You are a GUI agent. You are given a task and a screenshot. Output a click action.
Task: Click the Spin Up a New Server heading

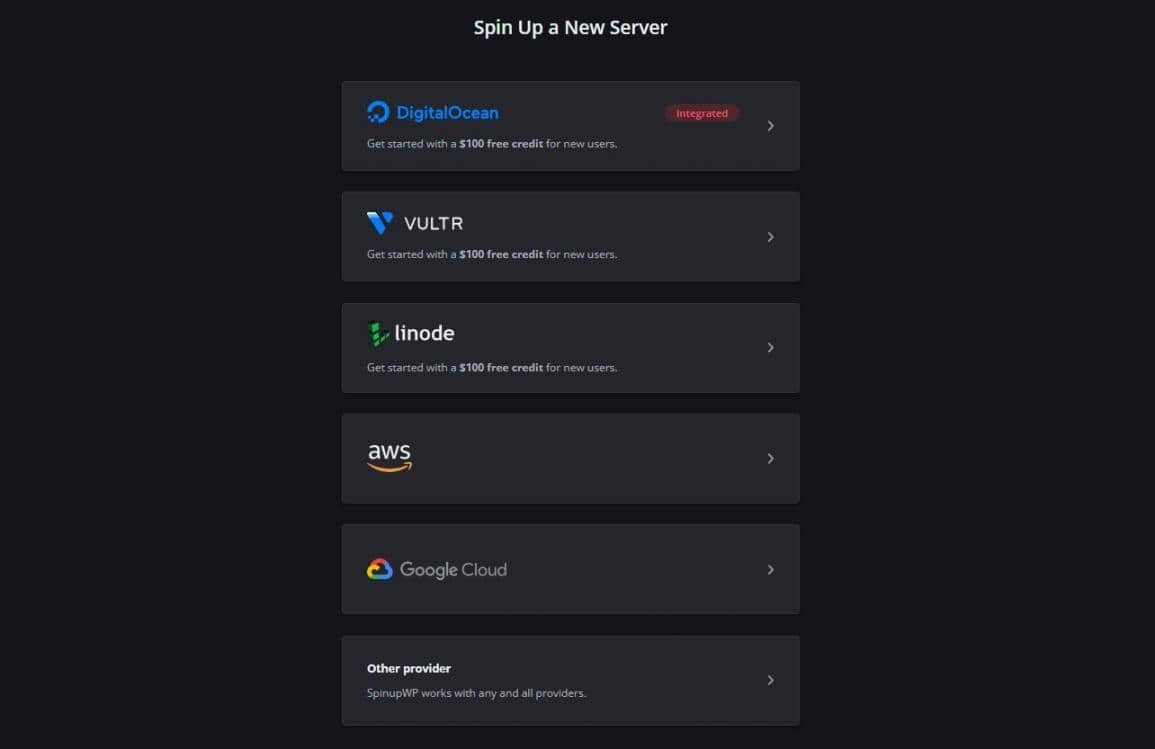[570, 27]
